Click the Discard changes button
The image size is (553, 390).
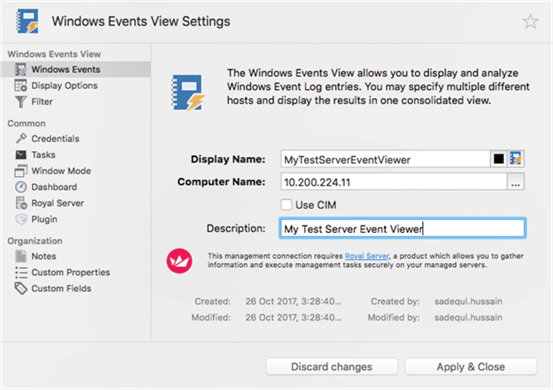click(332, 367)
